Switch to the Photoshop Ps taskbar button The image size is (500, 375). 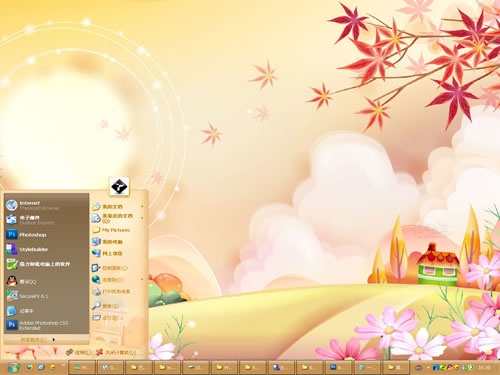tap(339, 367)
